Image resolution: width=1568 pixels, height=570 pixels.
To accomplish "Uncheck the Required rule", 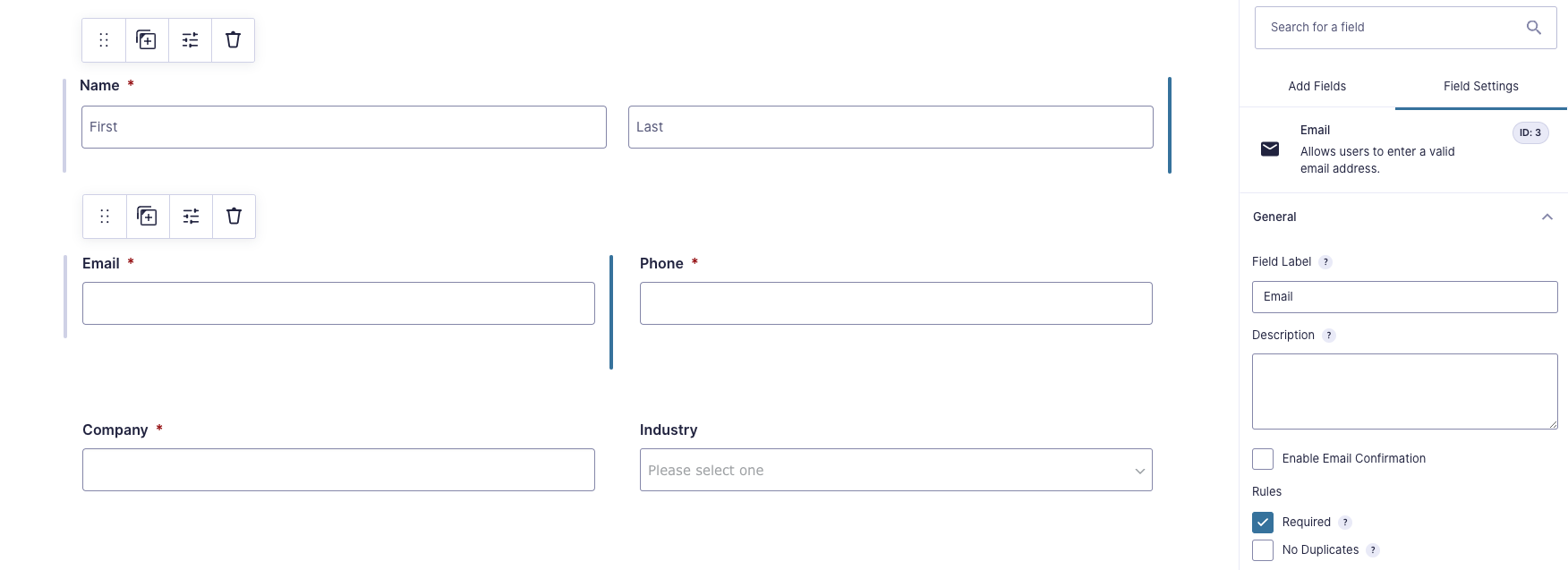I will [1262, 522].
